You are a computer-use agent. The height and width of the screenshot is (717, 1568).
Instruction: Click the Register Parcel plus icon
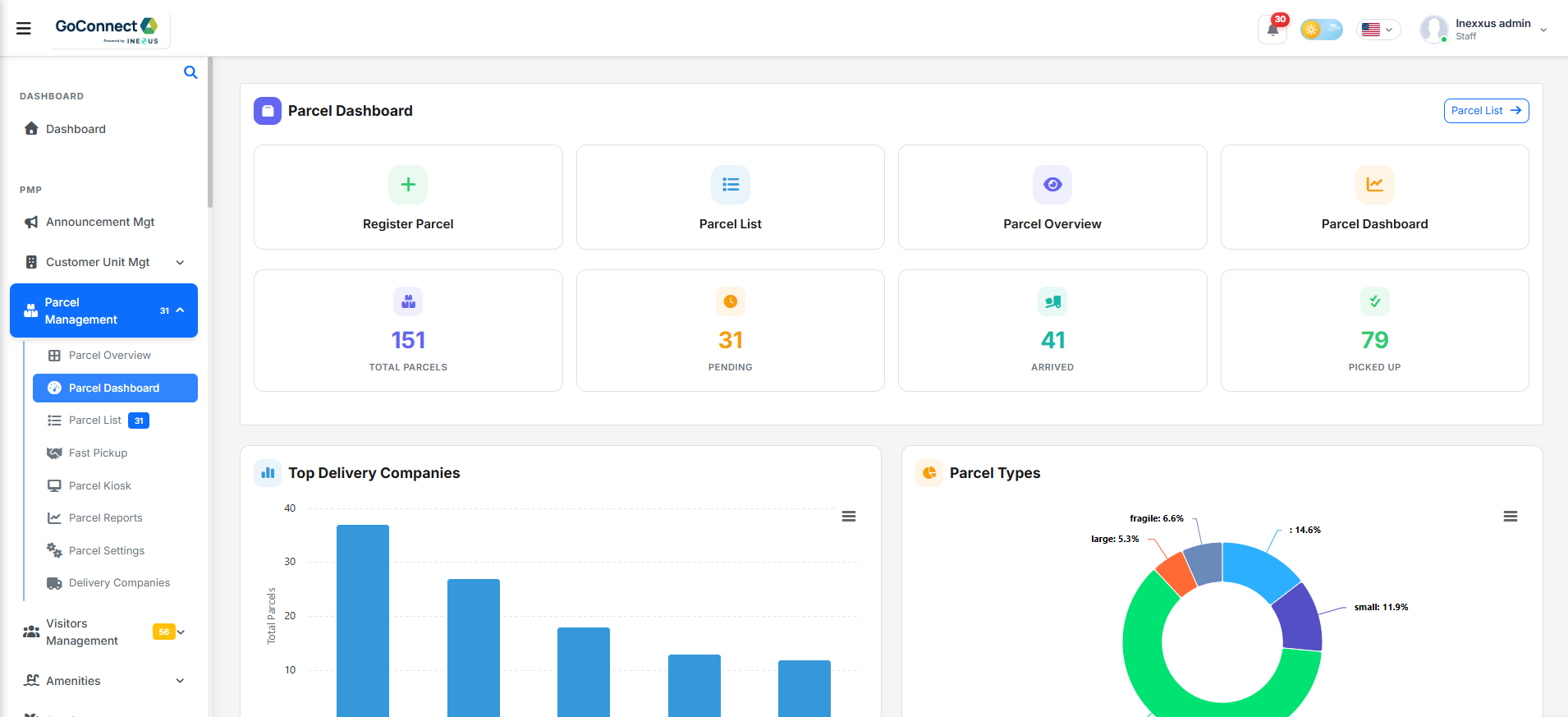click(x=408, y=185)
